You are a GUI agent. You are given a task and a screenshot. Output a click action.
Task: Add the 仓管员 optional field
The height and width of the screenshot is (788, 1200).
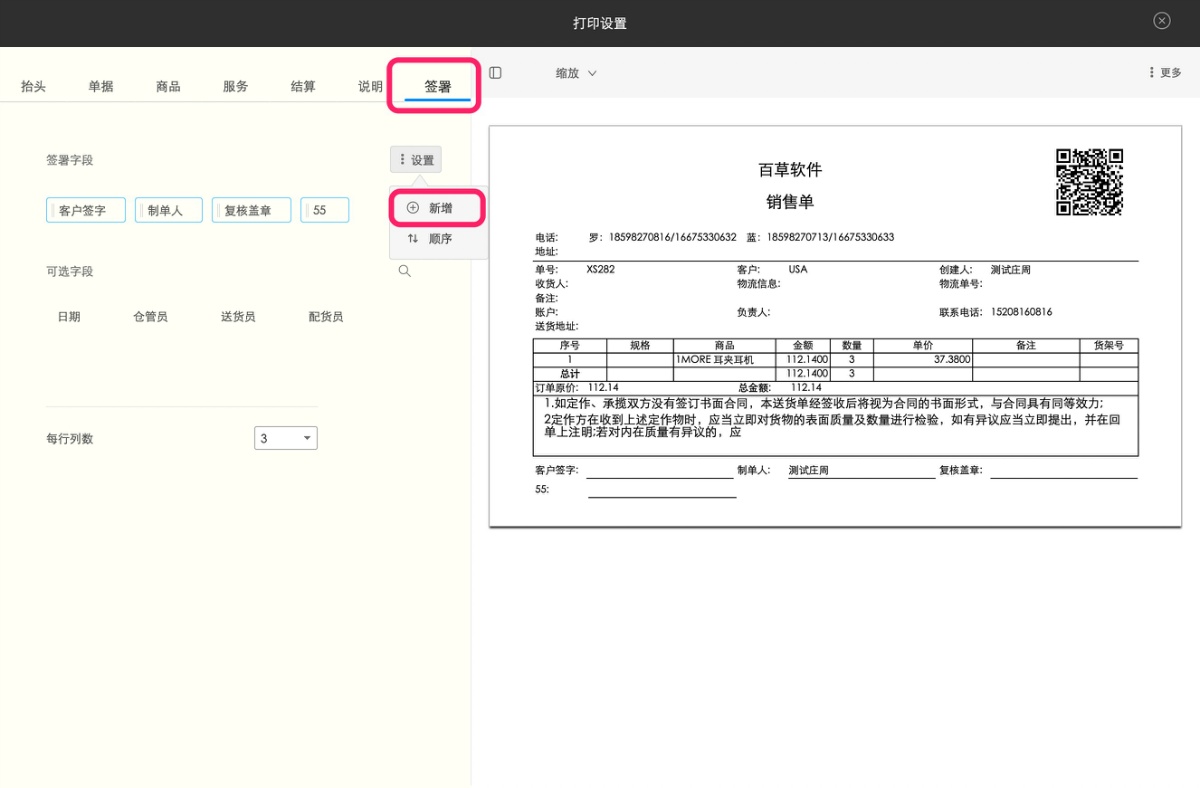[x=150, y=317]
